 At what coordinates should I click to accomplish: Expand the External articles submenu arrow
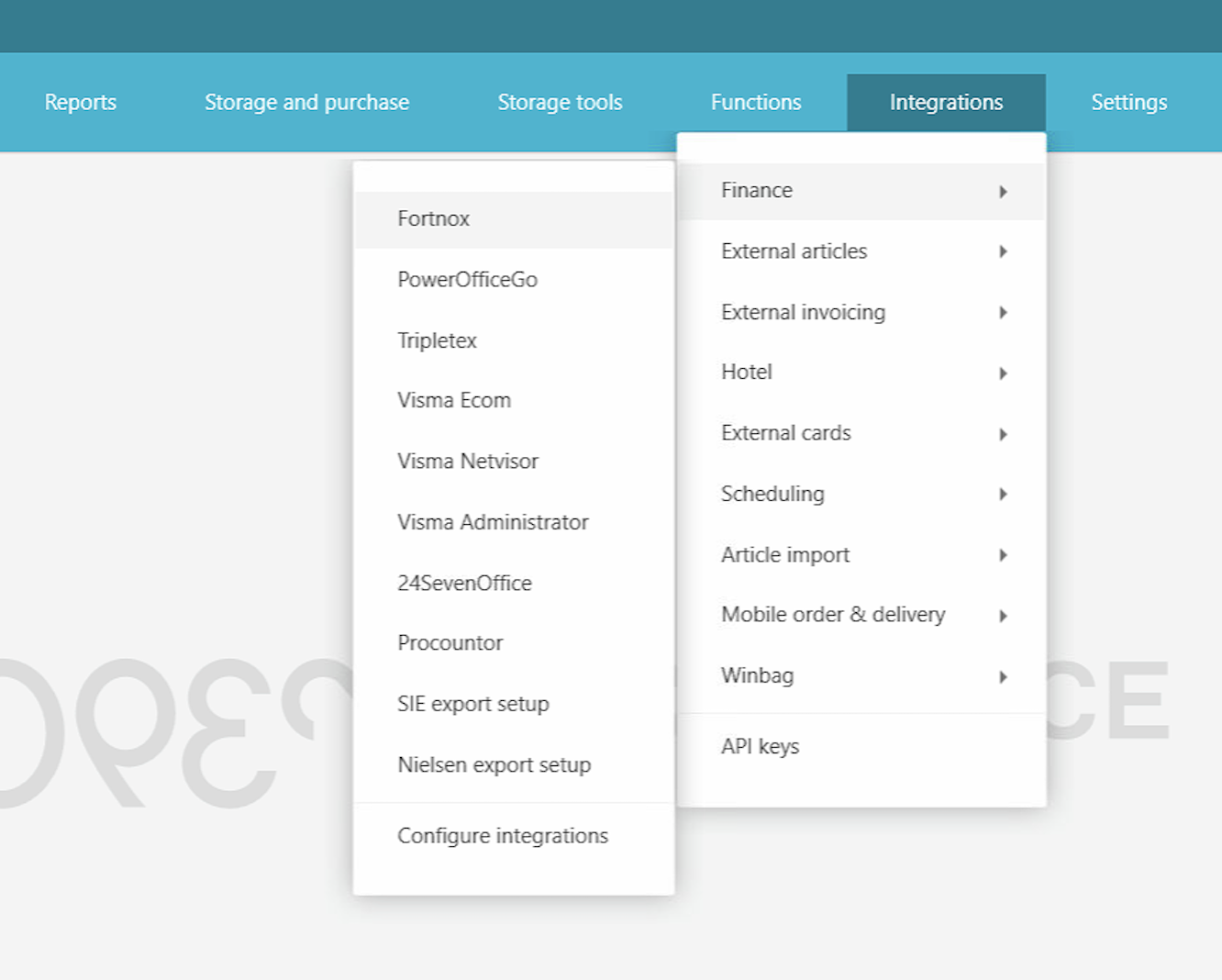(1003, 251)
